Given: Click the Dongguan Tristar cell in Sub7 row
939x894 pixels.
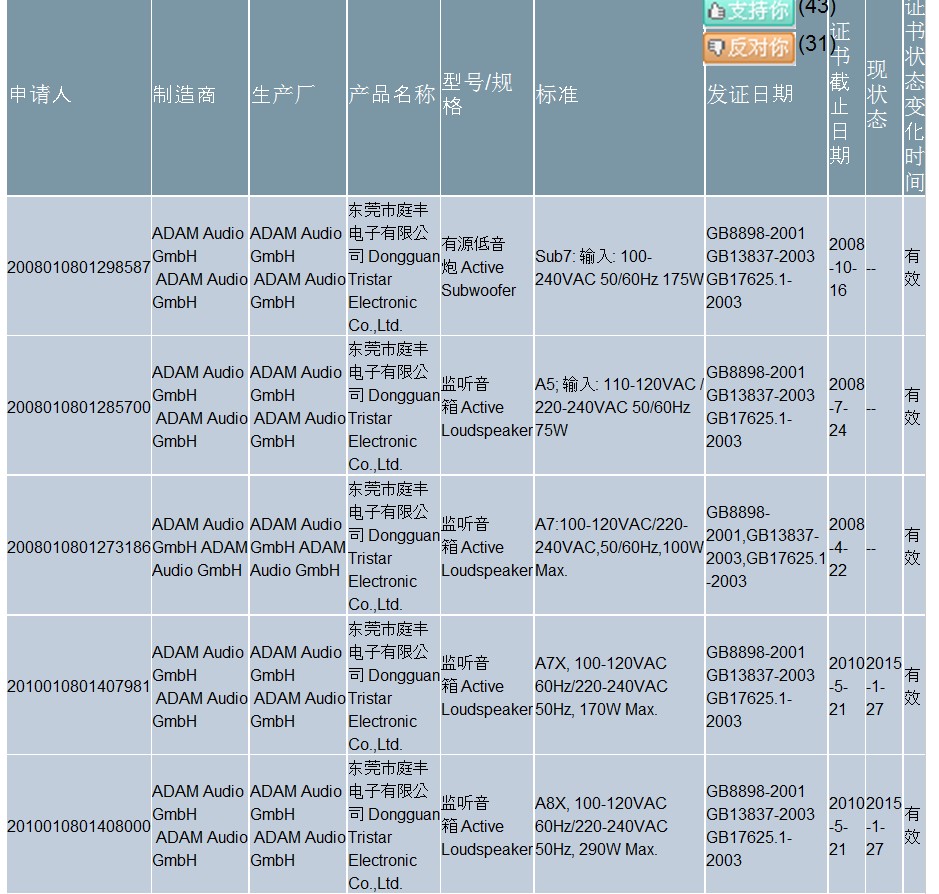Looking at the screenshot, I should (x=393, y=267).
